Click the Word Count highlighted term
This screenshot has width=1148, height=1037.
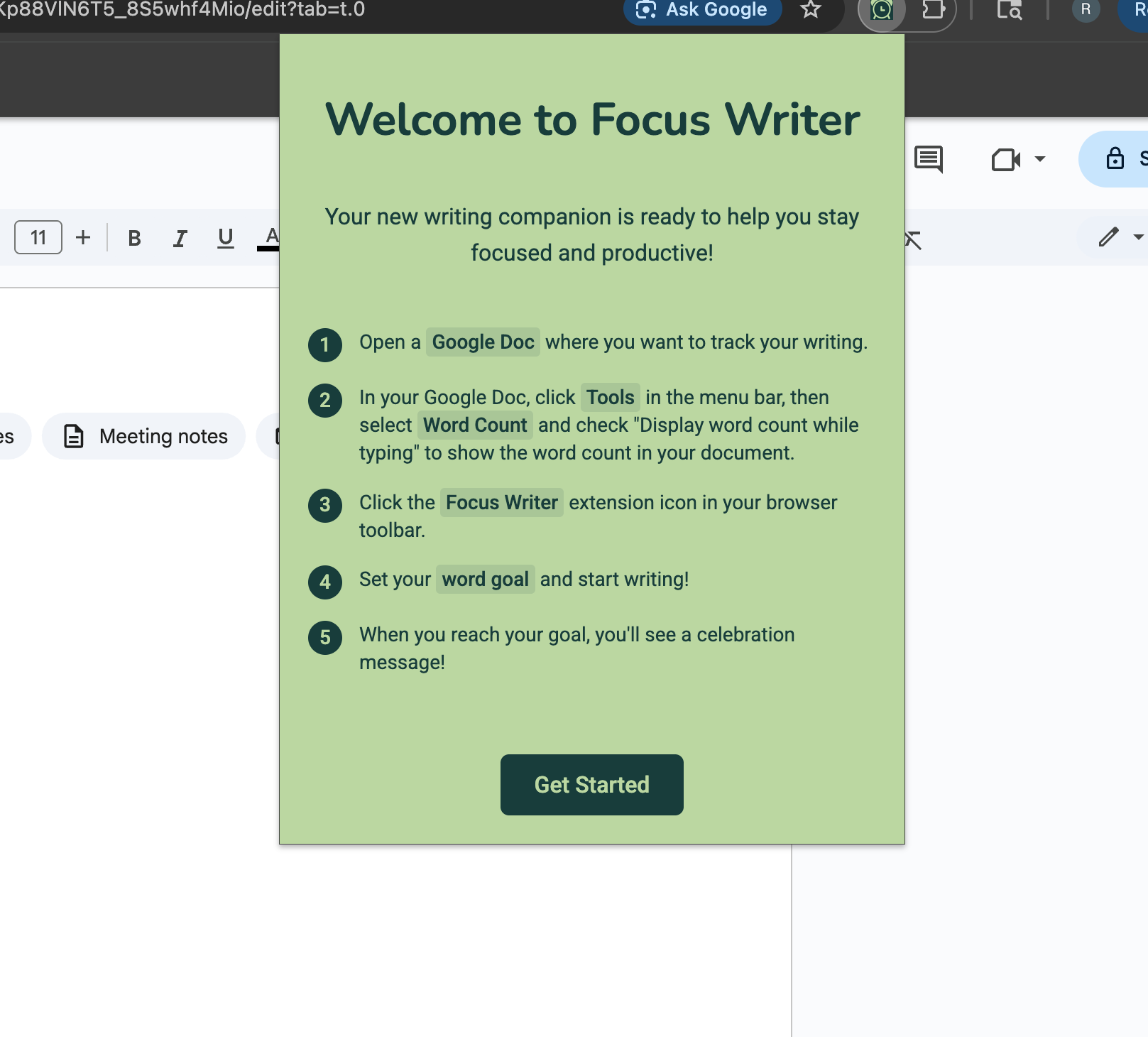point(475,425)
